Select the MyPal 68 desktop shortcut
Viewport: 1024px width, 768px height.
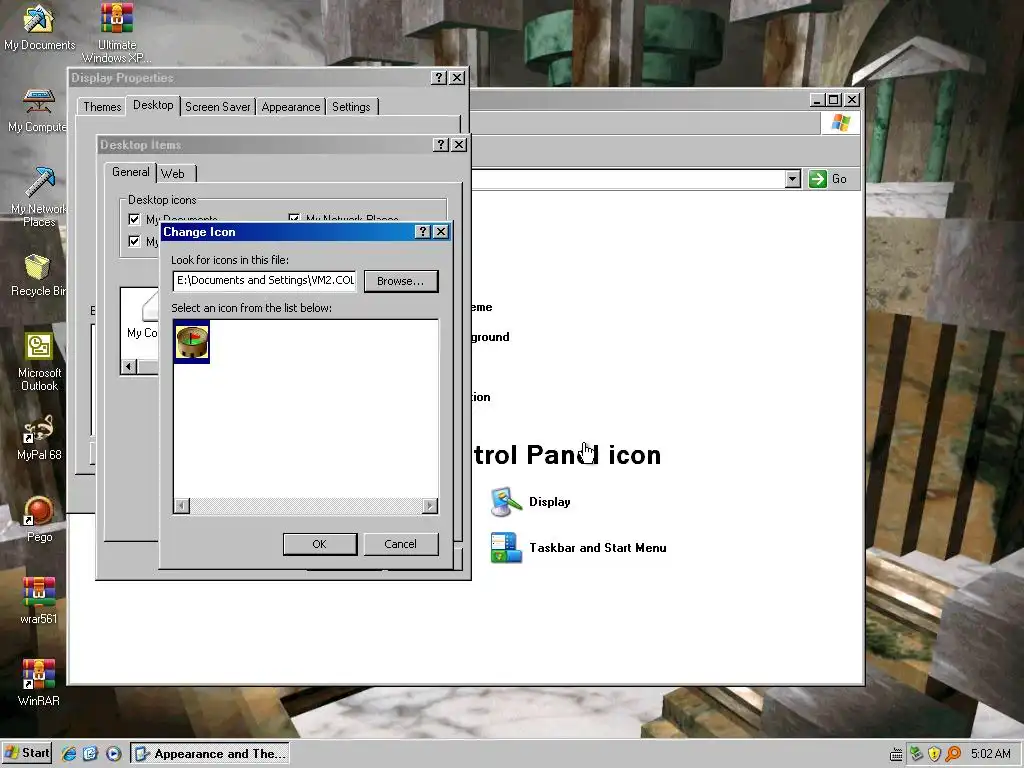point(39,437)
